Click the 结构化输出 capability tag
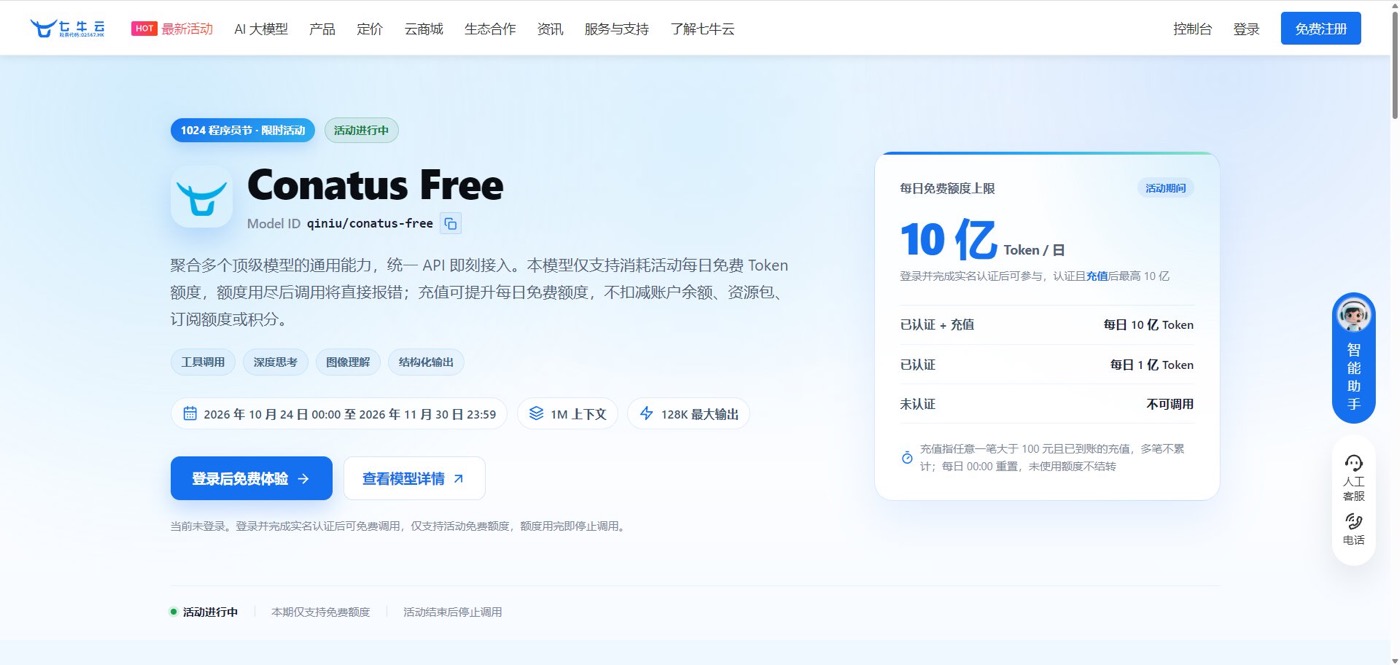This screenshot has height=665, width=1400. tap(426, 362)
